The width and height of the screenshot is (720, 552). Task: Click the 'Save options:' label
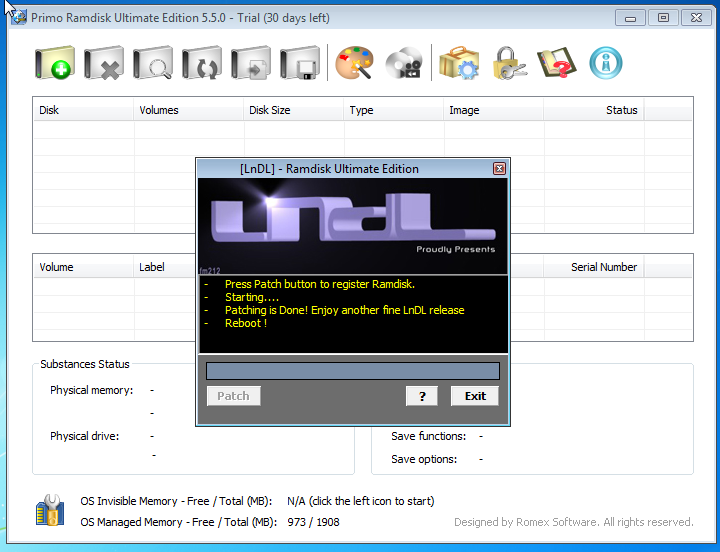pos(424,459)
